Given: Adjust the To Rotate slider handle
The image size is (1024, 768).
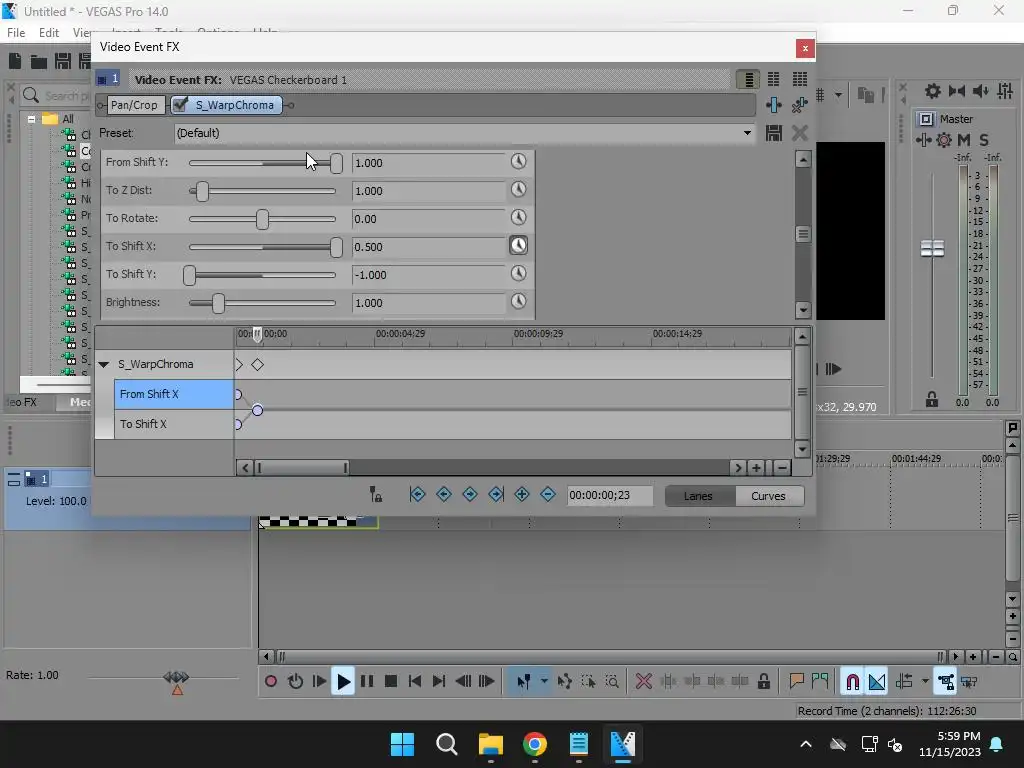Looking at the screenshot, I should (263, 219).
